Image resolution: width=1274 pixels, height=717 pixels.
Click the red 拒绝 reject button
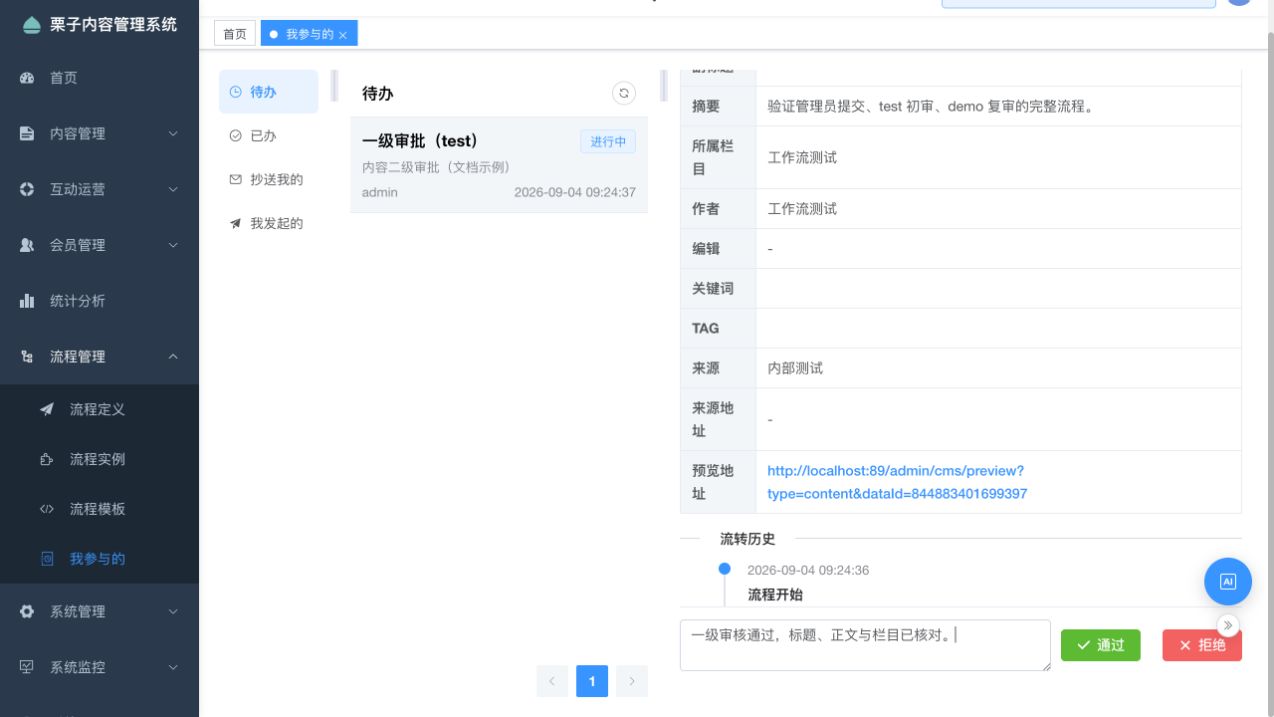coord(1202,645)
